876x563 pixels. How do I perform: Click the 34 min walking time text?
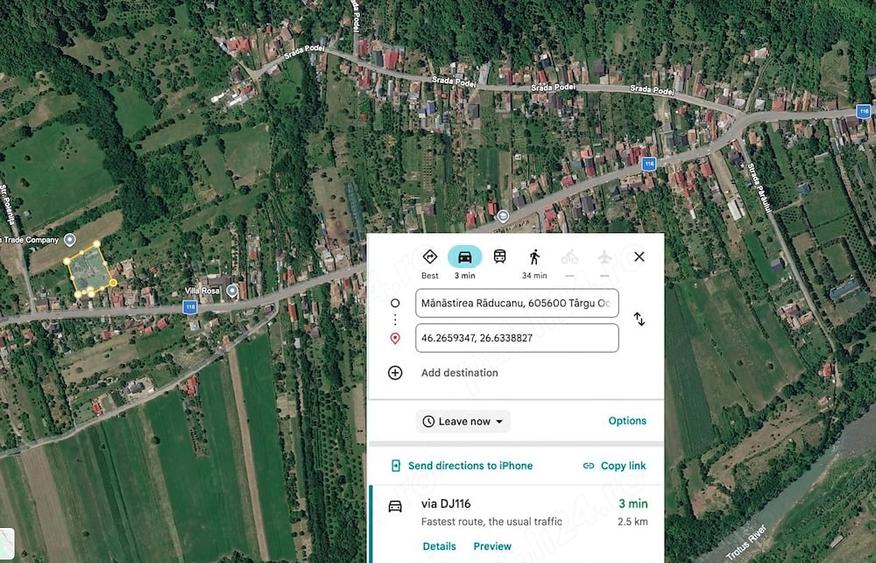(x=535, y=275)
